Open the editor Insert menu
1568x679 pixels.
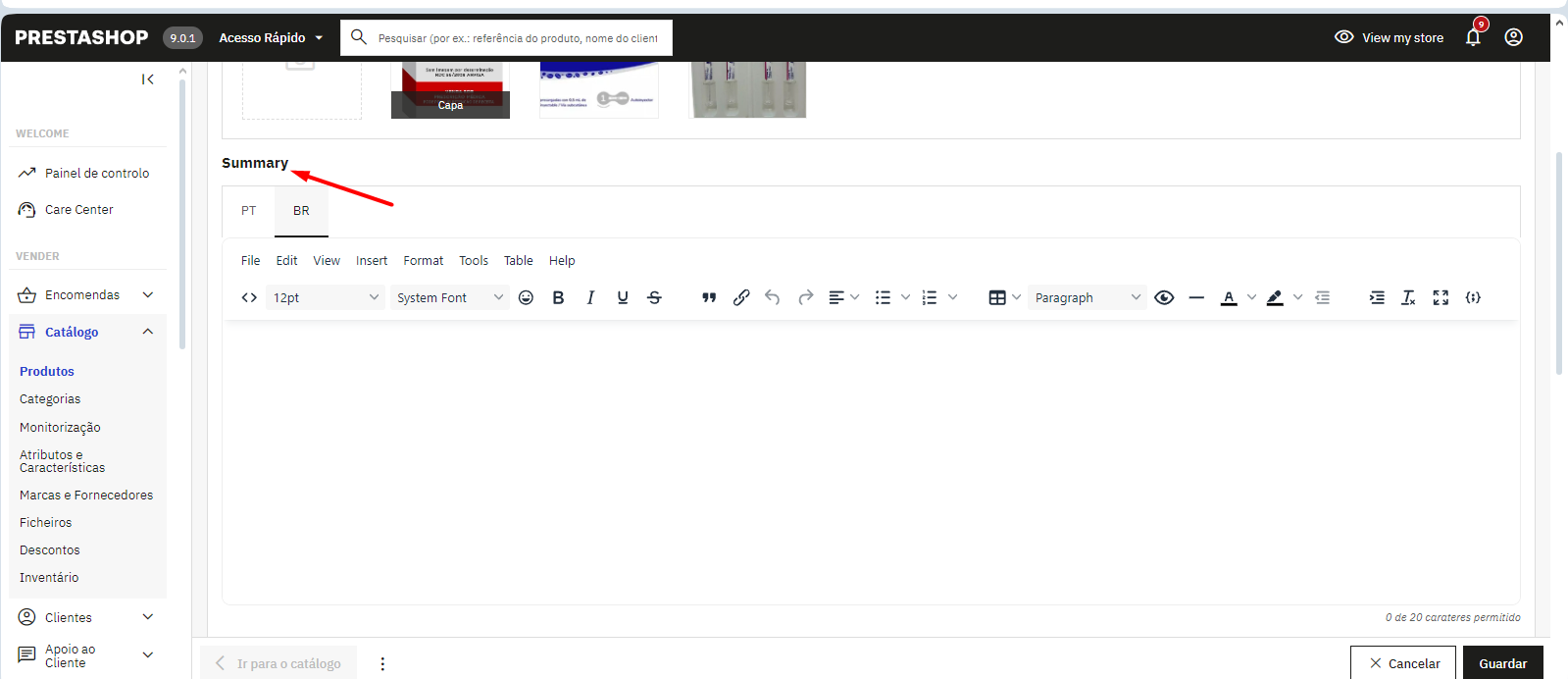coord(372,260)
